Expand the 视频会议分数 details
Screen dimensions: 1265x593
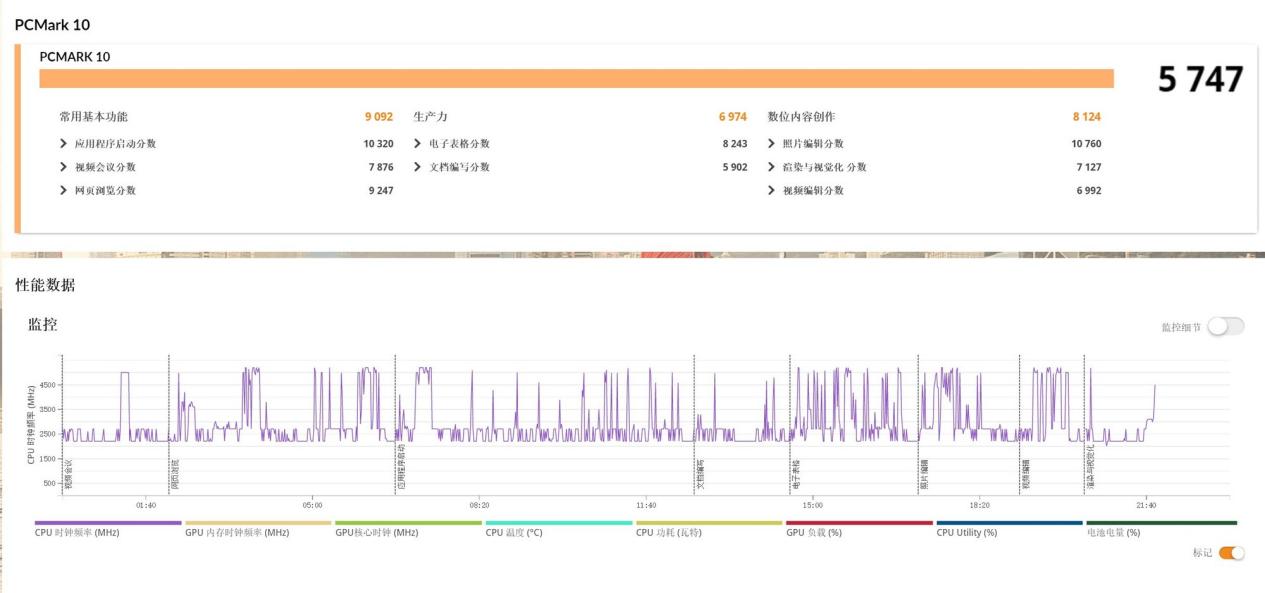(x=64, y=167)
